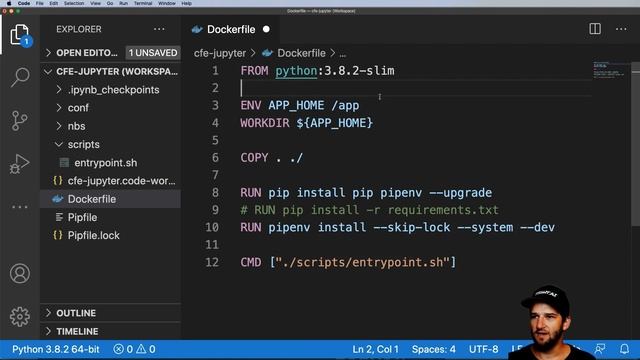
Task: Click 'WORKDIR ${APP_HOME}' code line
Action: click(307, 123)
